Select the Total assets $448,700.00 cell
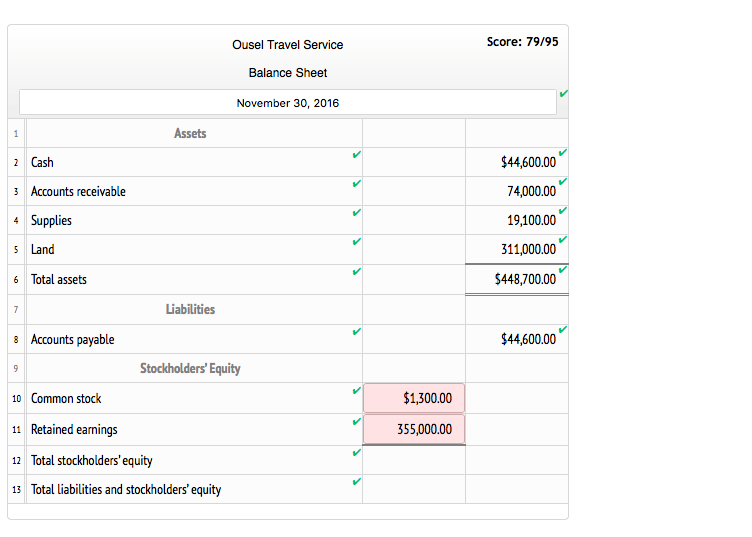The height and width of the screenshot is (537, 752). [516, 280]
